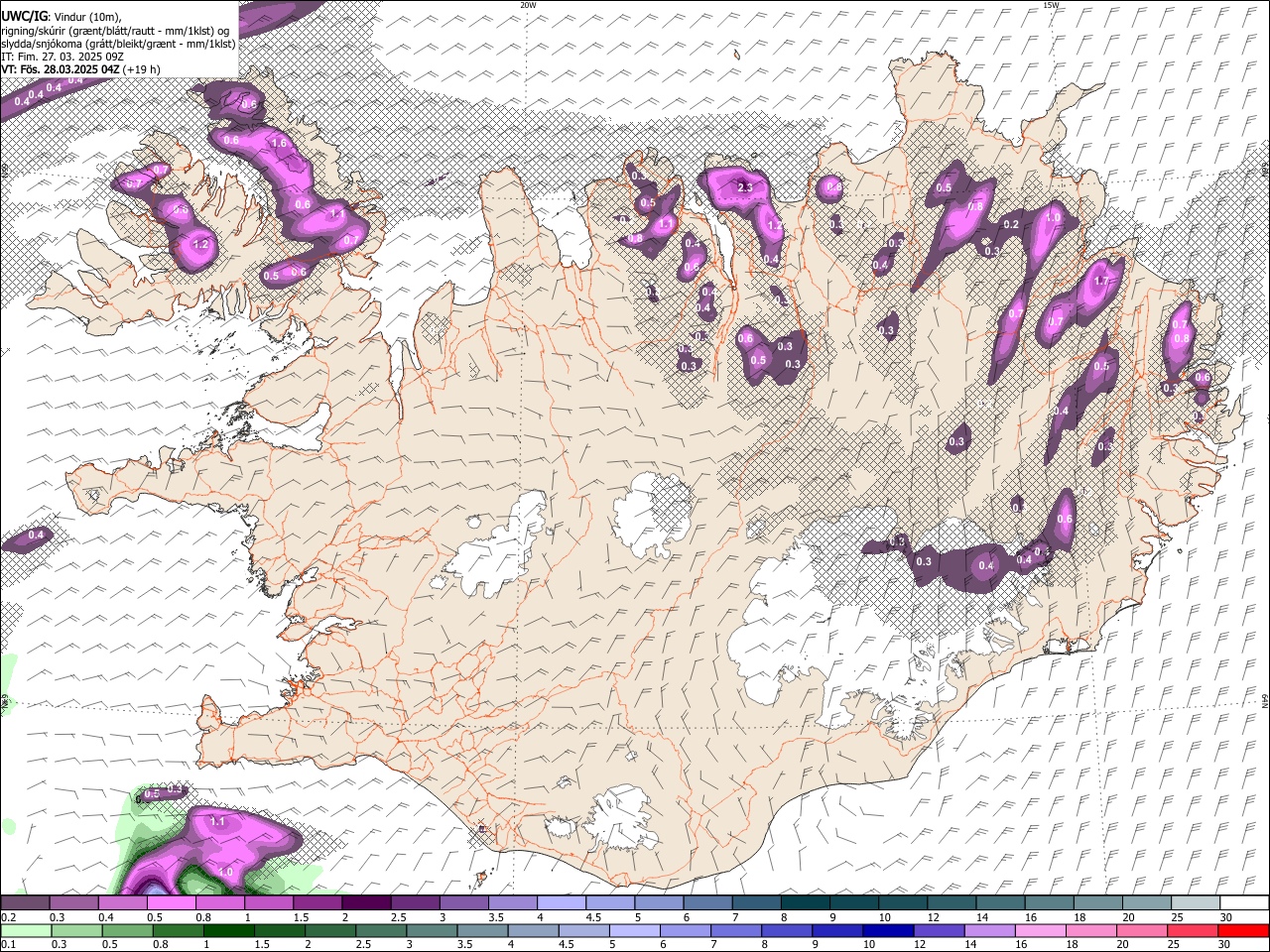Pick upper legend swatch between 0.2 and 0.3
1270x952 pixels.
[25, 902]
